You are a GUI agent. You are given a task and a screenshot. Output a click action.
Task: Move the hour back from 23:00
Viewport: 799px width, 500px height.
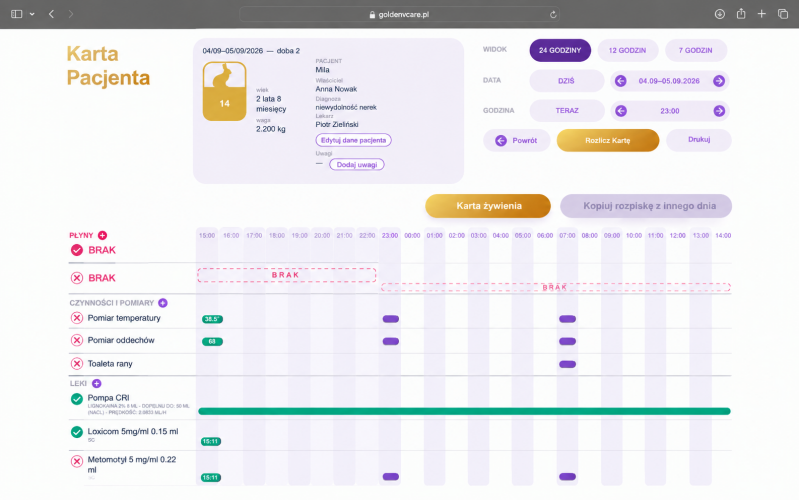click(x=621, y=111)
